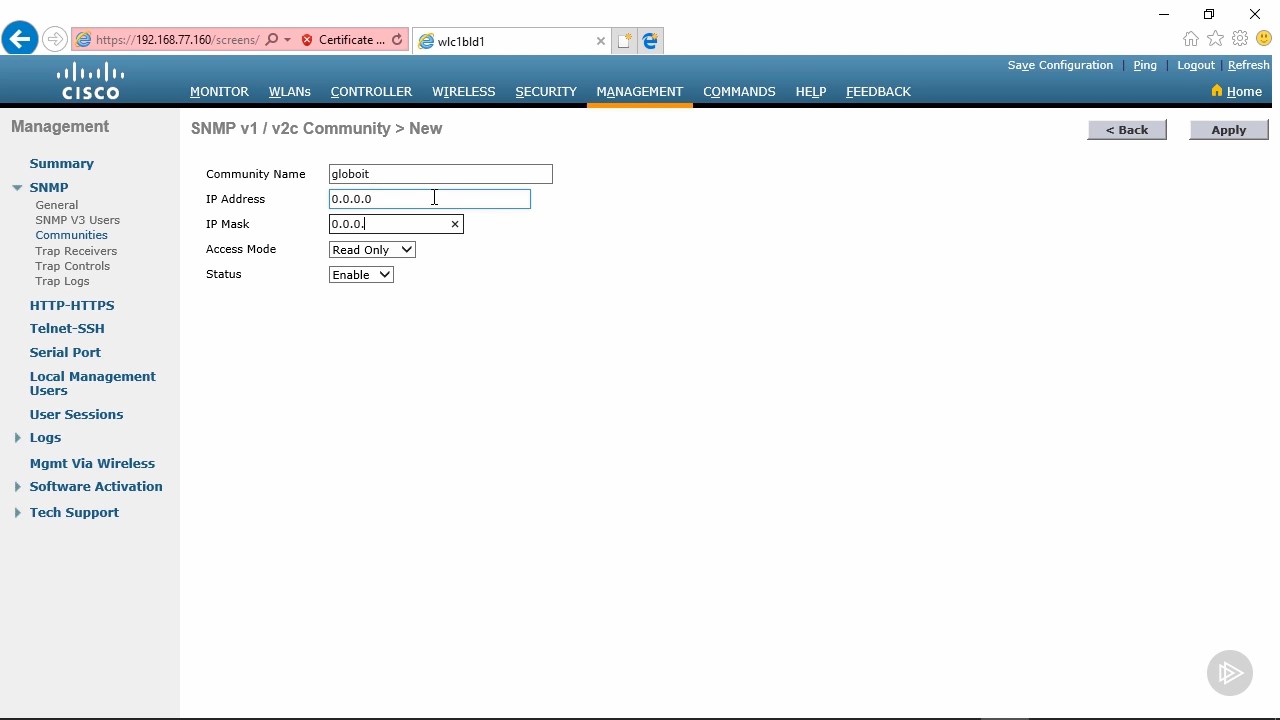Click the smiley feedback icon
This screenshot has height=720, width=1280.
pos(1264,39)
